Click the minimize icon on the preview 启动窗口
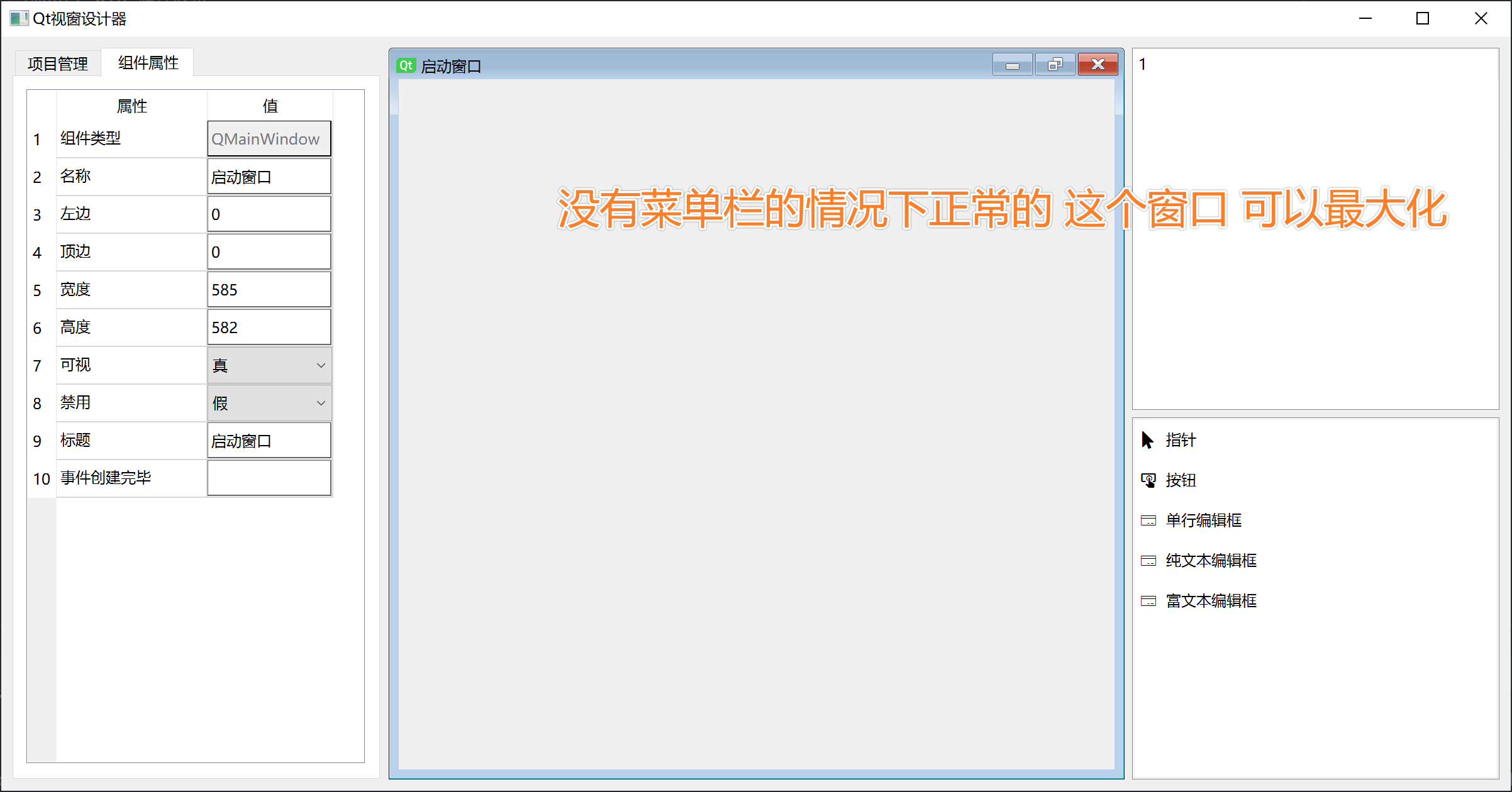The width and height of the screenshot is (1512, 792). (x=1012, y=63)
